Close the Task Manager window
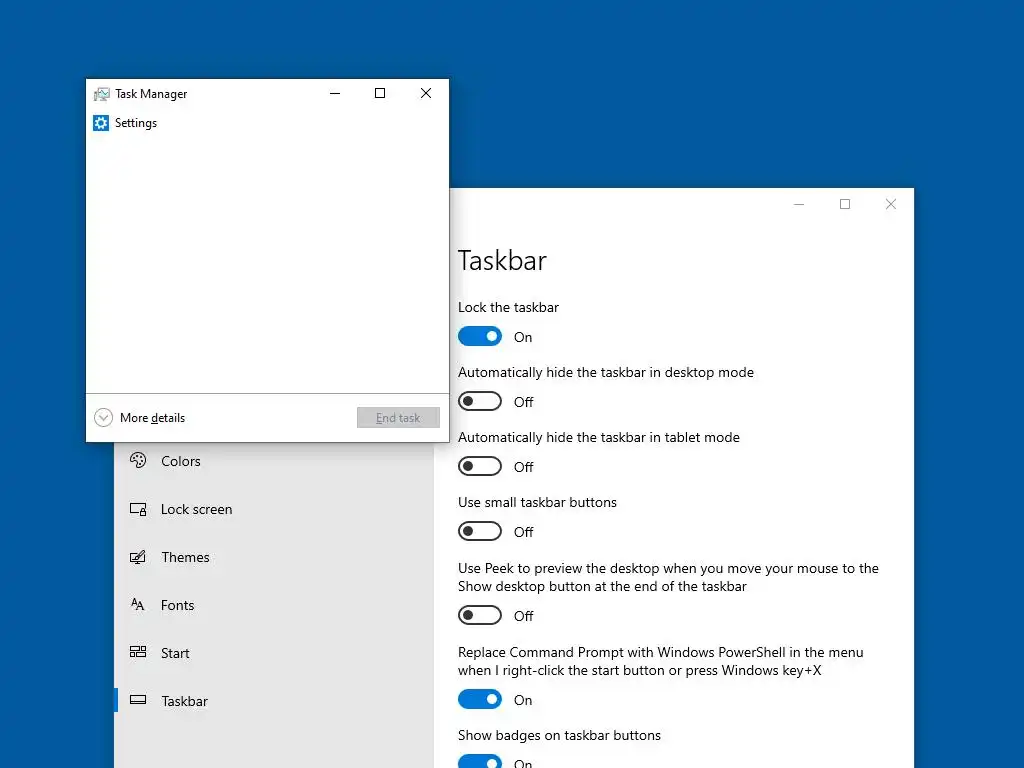This screenshot has width=1024, height=768. pyautogui.click(x=426, y=93)
